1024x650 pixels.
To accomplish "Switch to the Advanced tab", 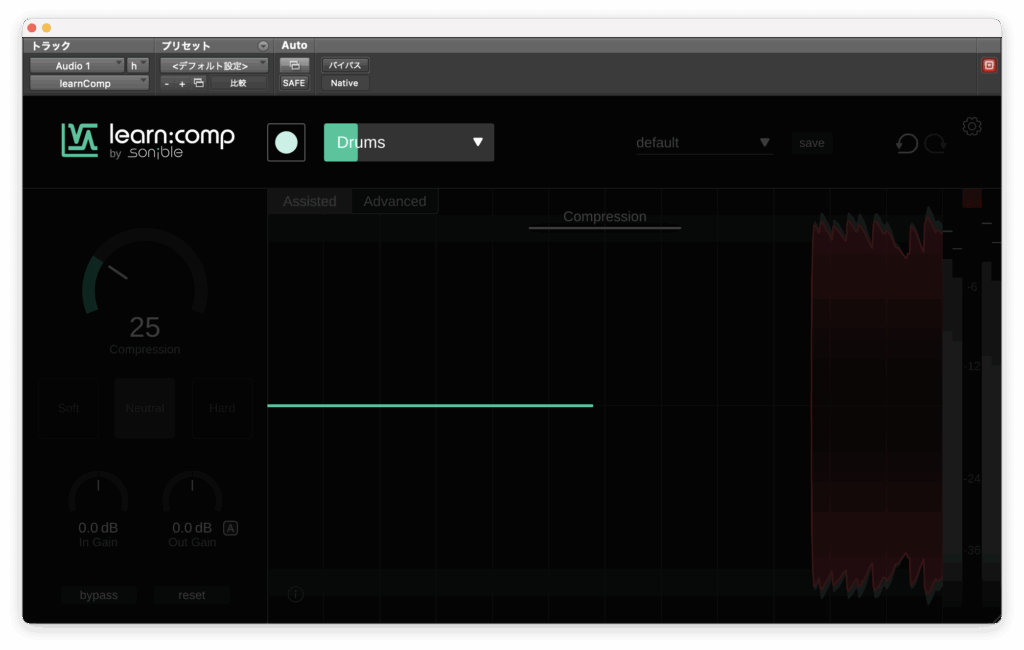I will click(395, 201).
